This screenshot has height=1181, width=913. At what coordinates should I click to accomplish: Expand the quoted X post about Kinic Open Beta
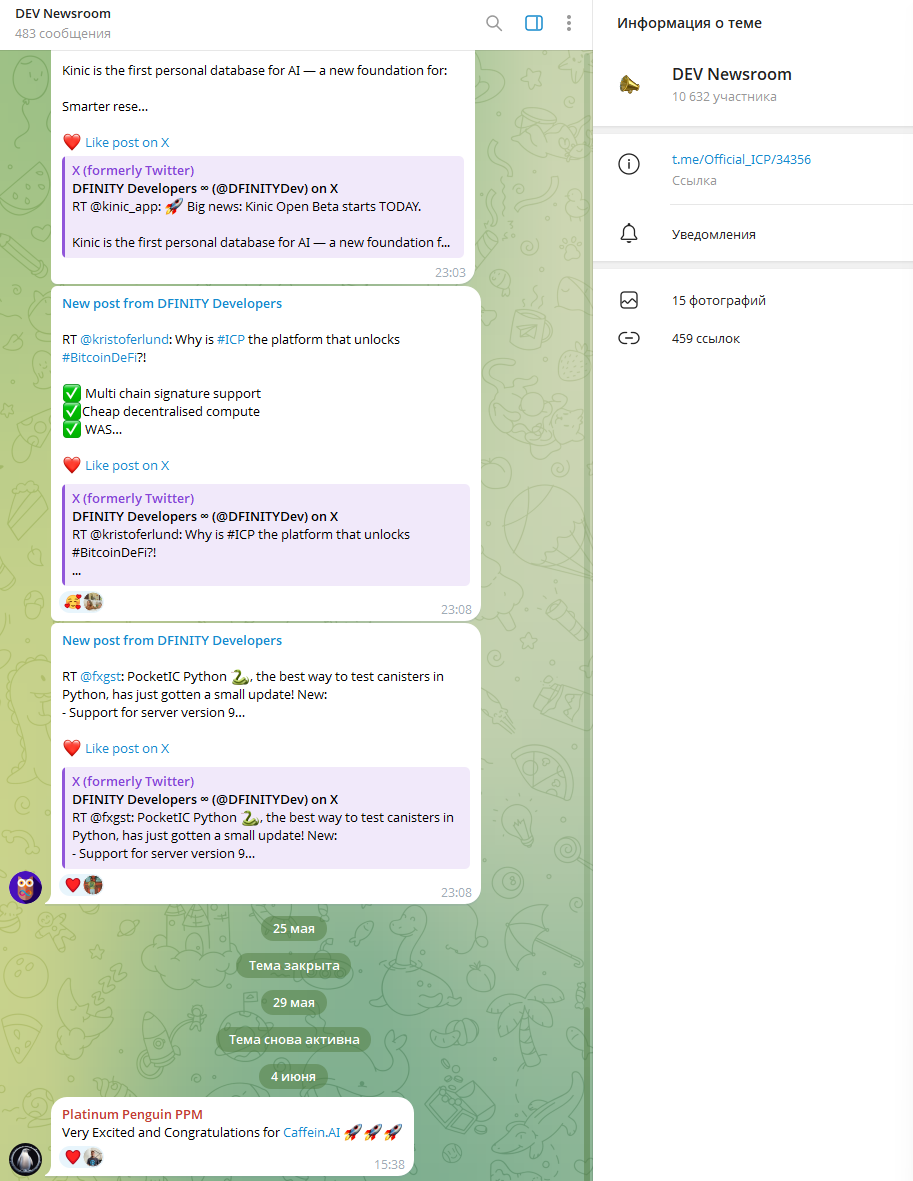click(x=265, y=207)
